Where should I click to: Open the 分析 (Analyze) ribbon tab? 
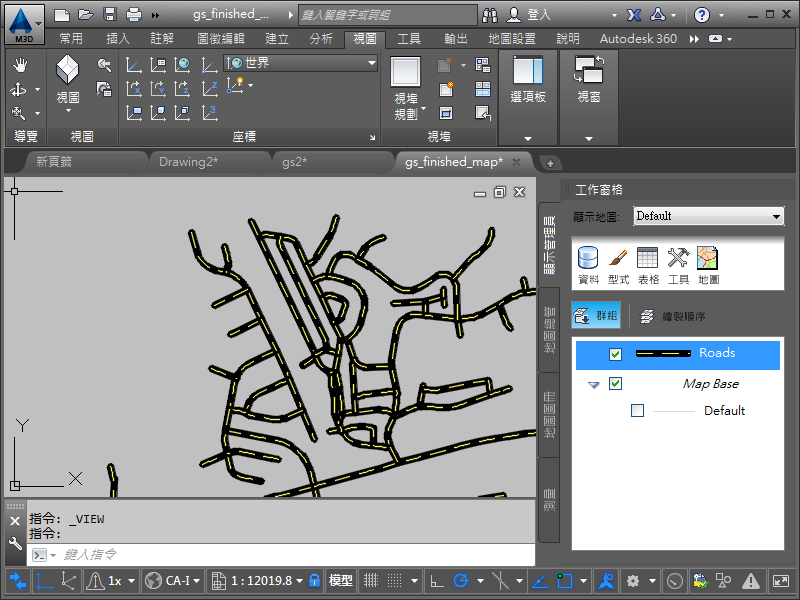(321, 39)
